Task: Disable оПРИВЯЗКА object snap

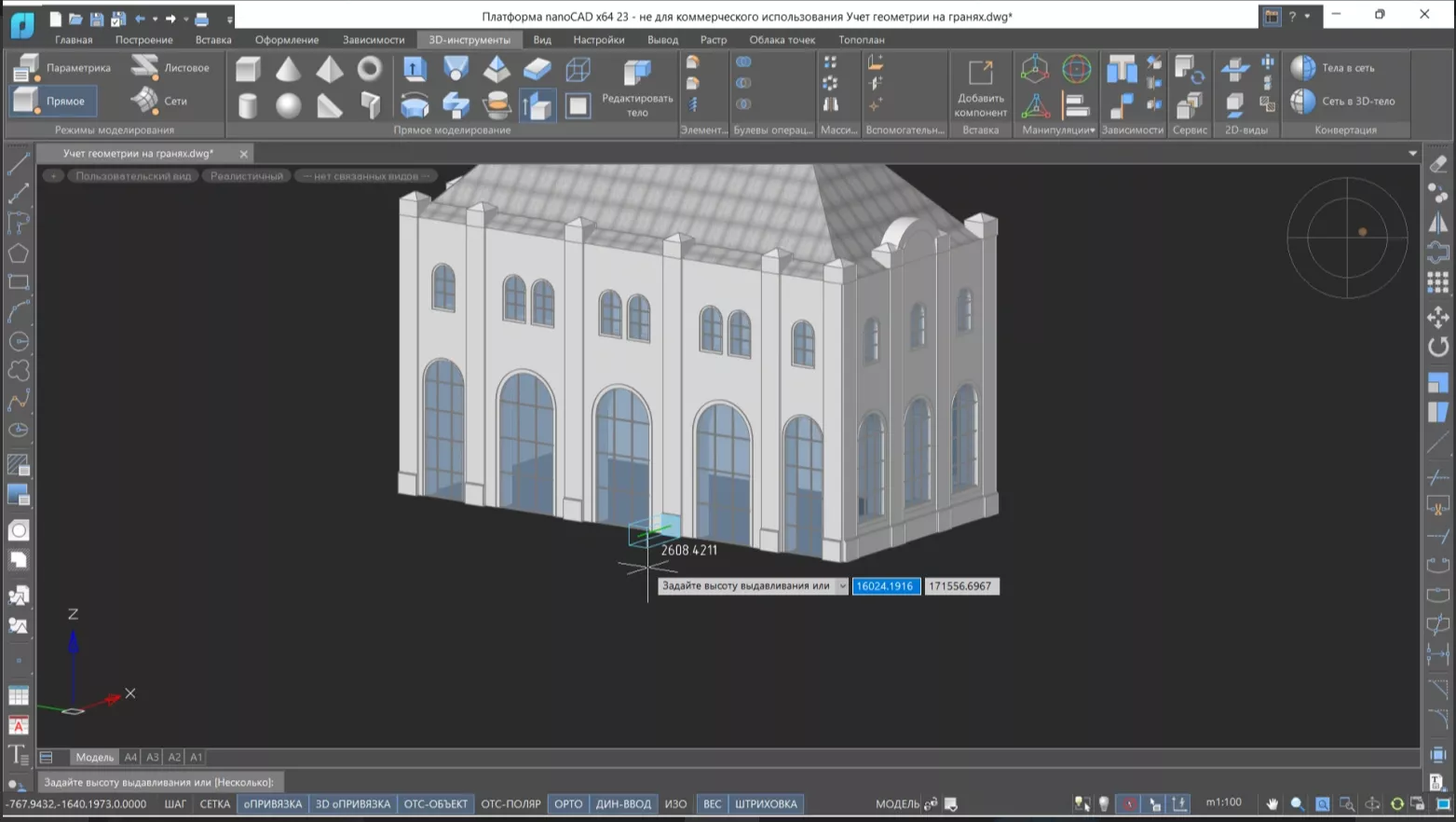Action: [x=273, y=803]
